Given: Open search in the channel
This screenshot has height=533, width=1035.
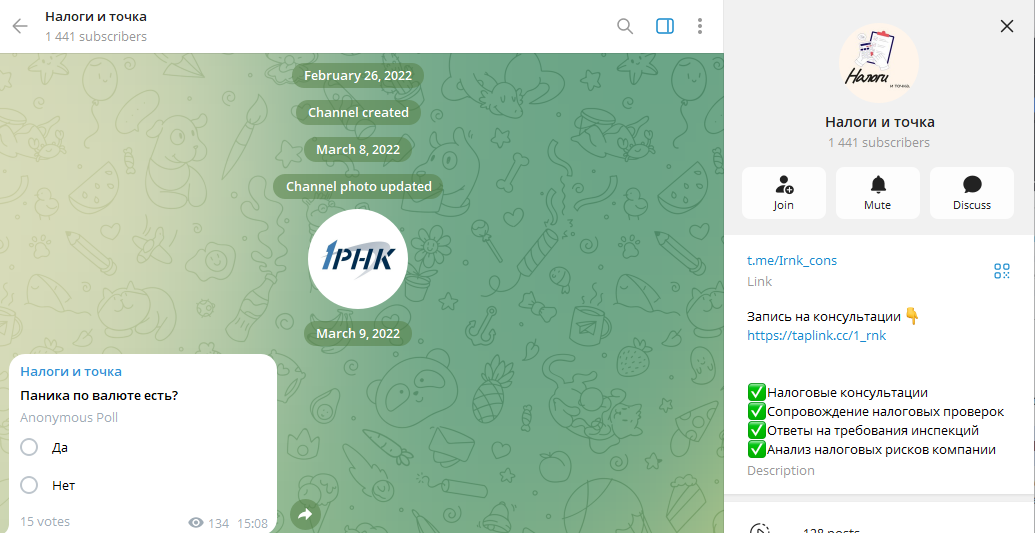Looking at the screenshot, I should (x=625, y=26).
